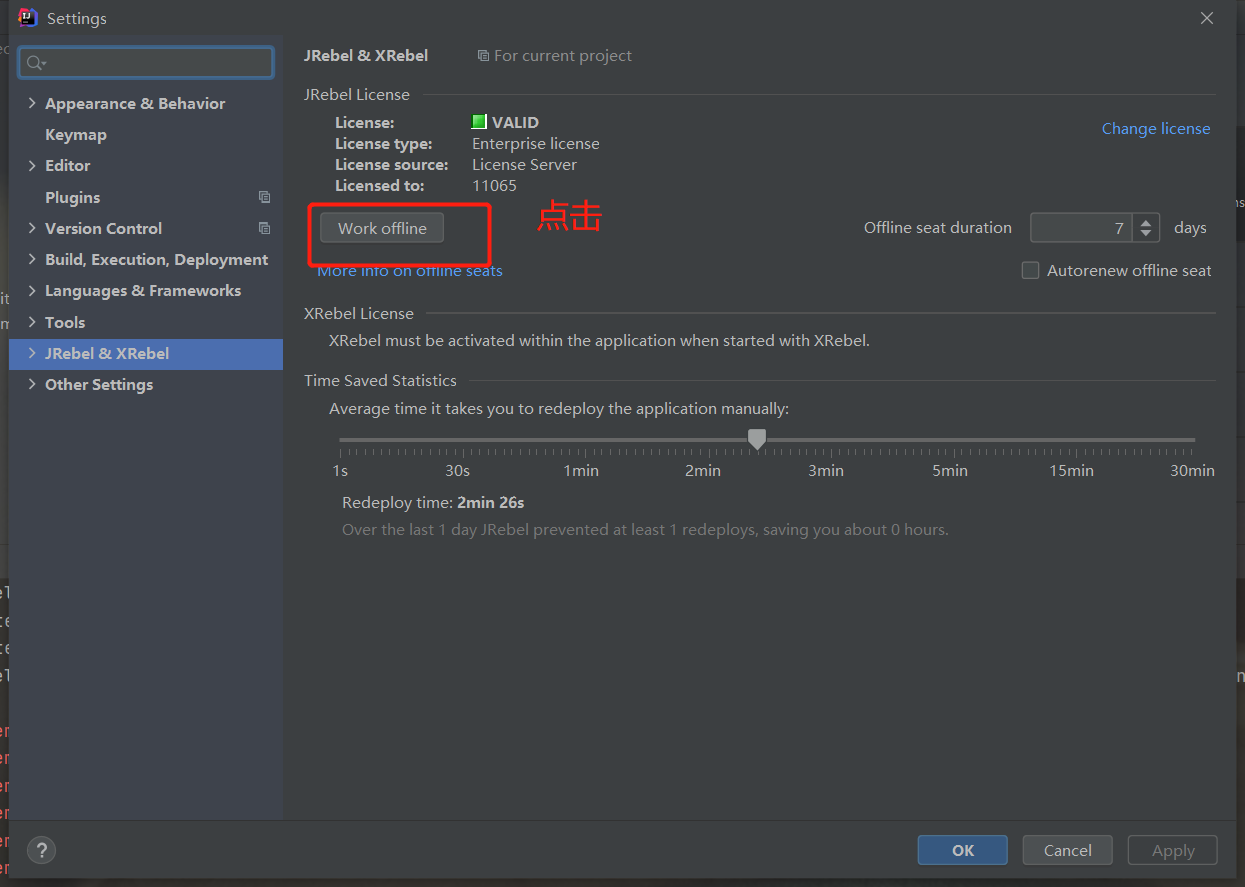Open the Keymap settings page
Screen dimensions: 1245x887
[x=76, y=134]
